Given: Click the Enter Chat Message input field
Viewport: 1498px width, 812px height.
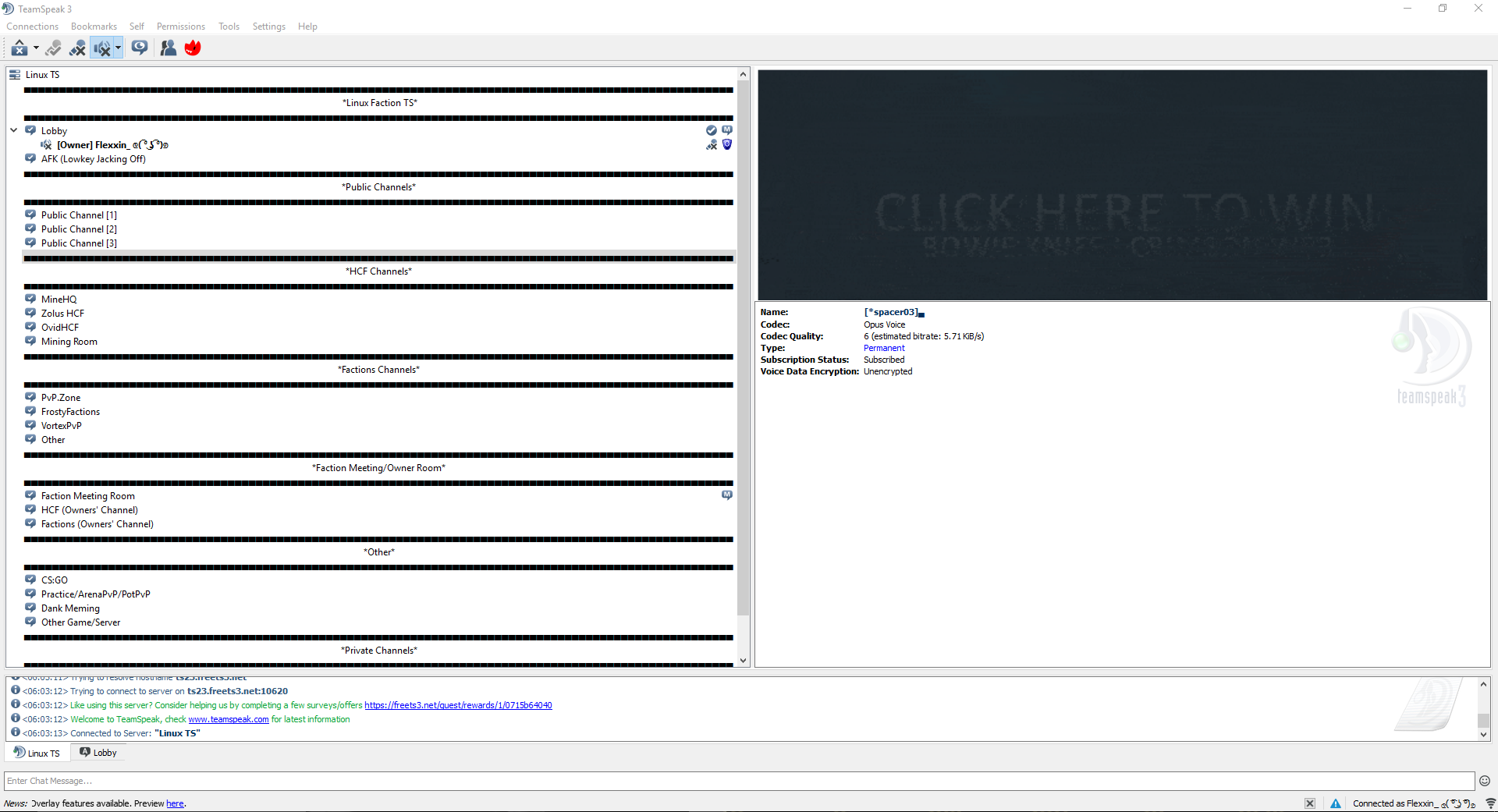Looking at the screenshot, I should (x=739, y=781).
